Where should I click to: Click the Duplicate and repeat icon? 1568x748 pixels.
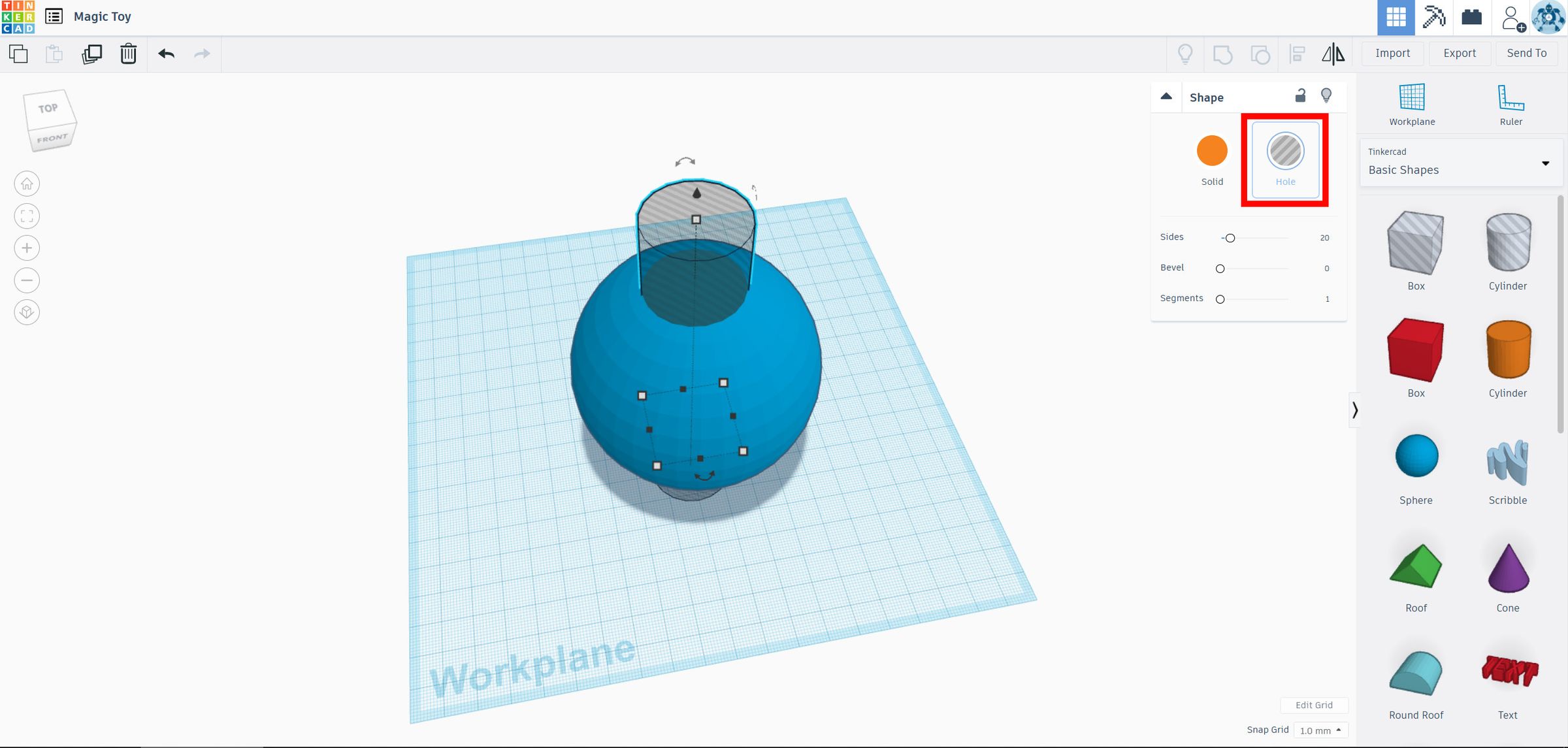coord(91,54)
